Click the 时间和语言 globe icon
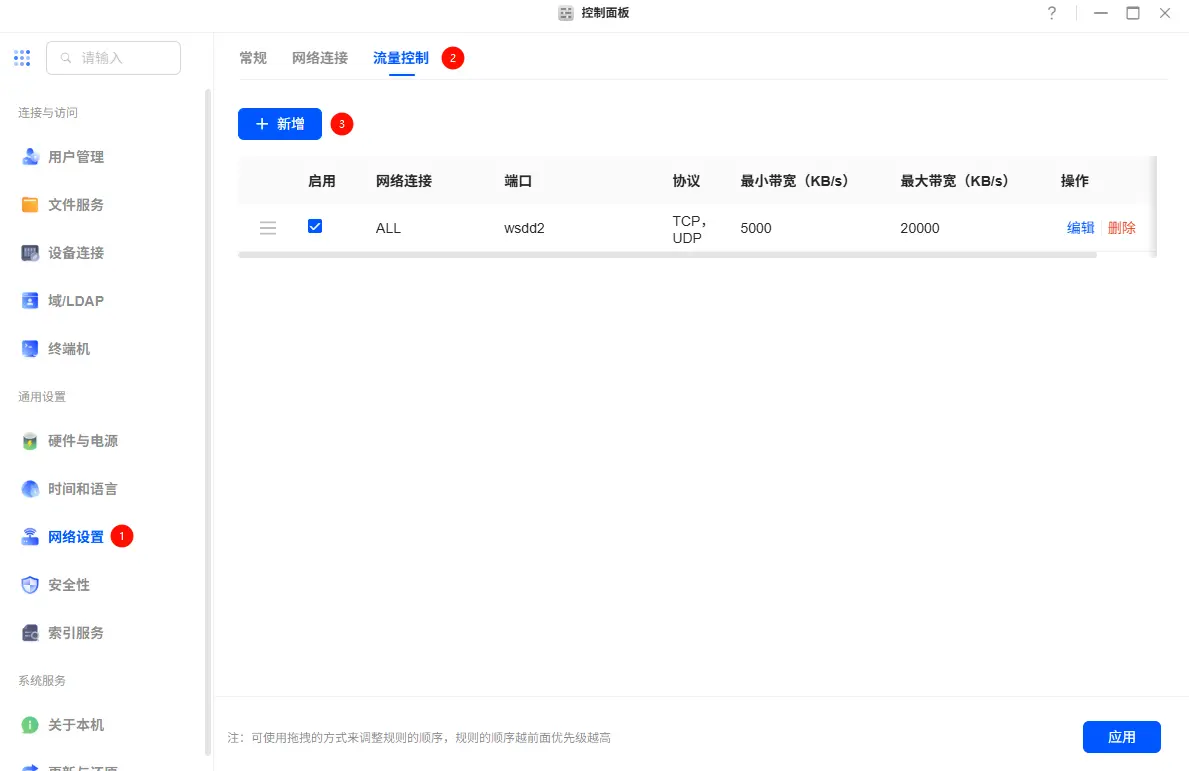The image size is (1189, 771). [x=30, y=489]
